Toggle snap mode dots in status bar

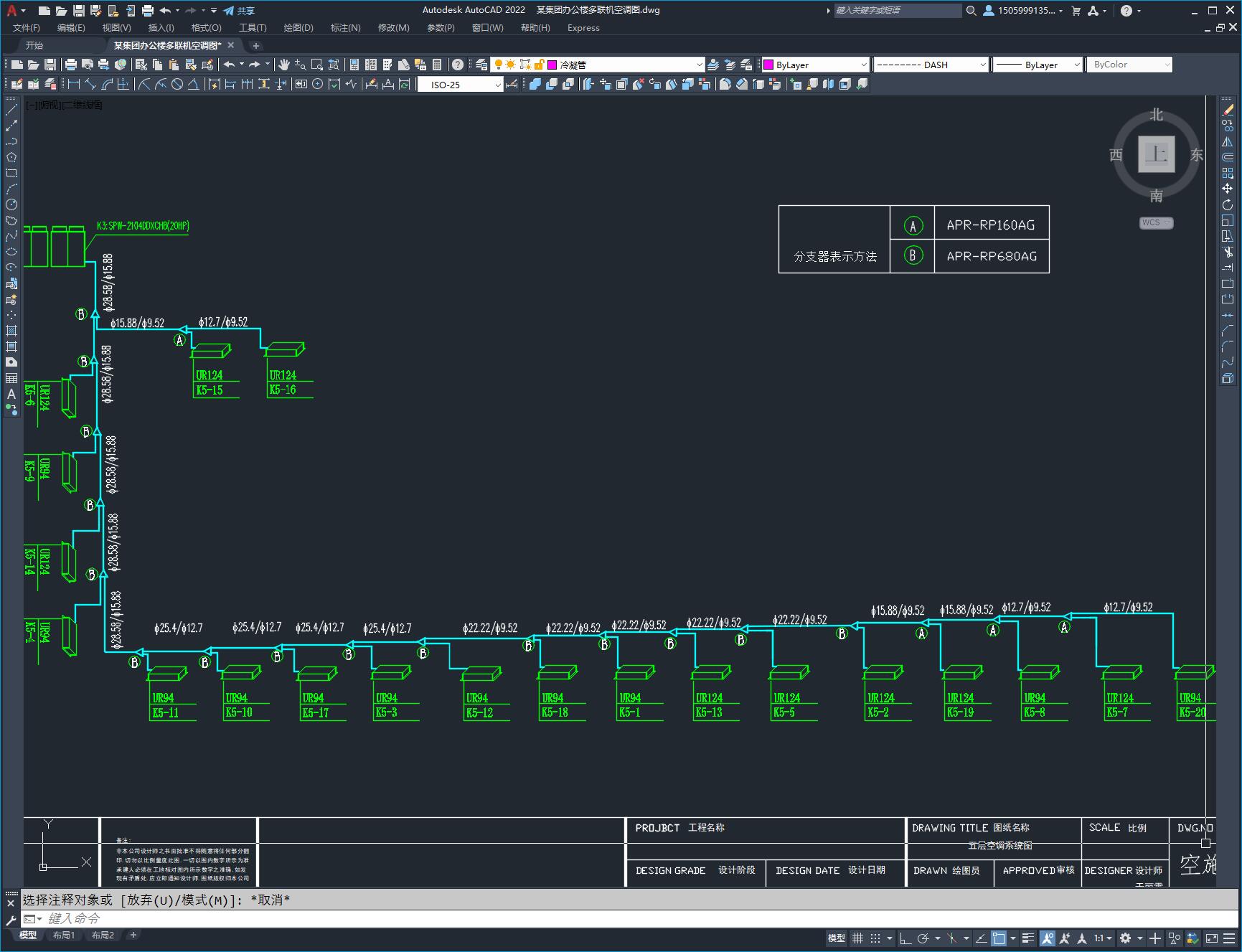(875, 938)
